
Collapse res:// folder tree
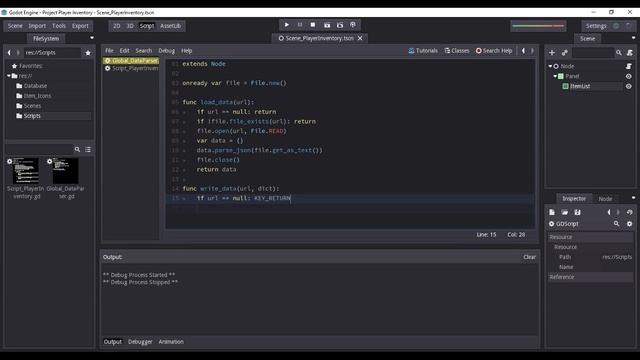point(9,76)
